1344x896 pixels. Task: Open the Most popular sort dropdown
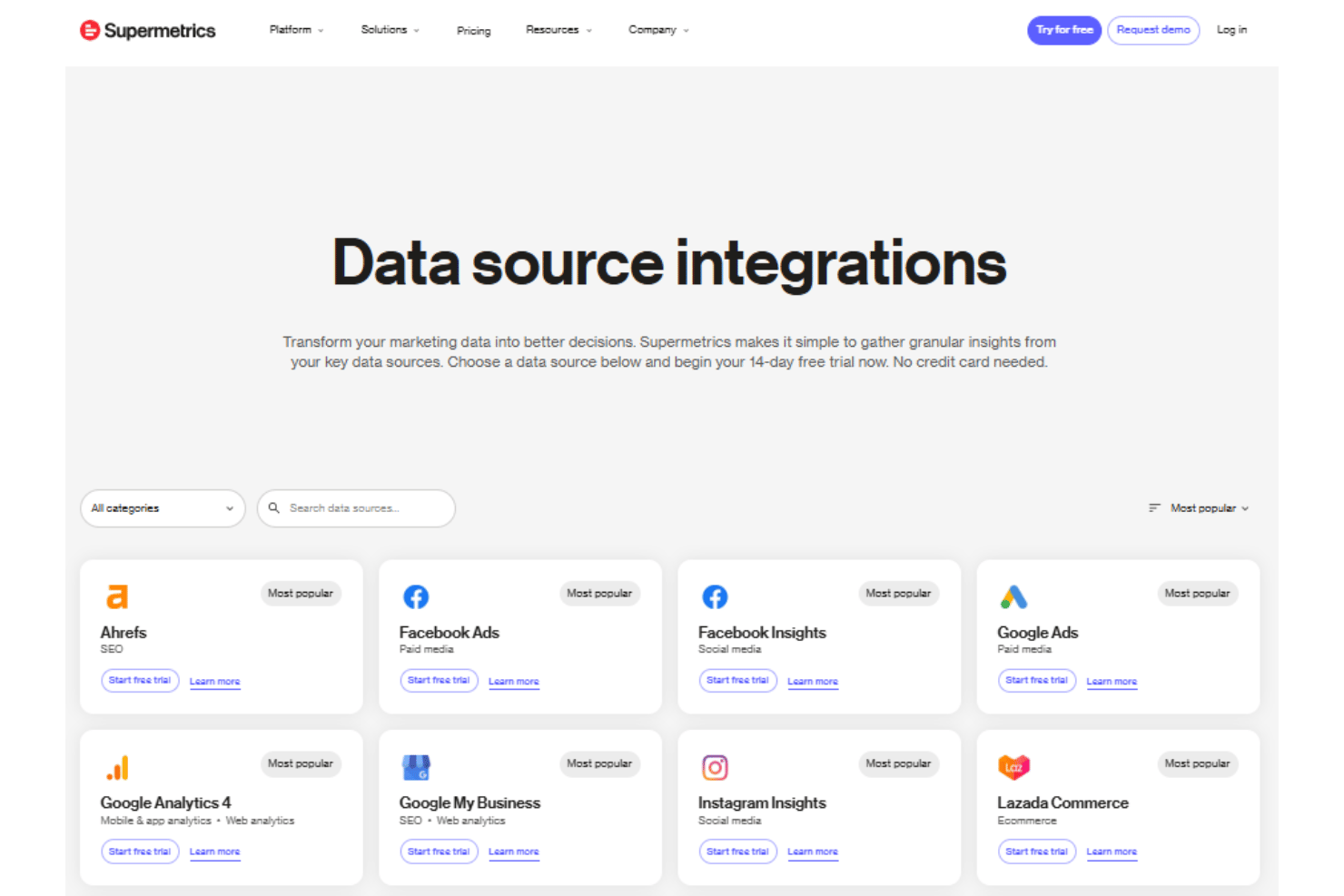pos(1199,508)
